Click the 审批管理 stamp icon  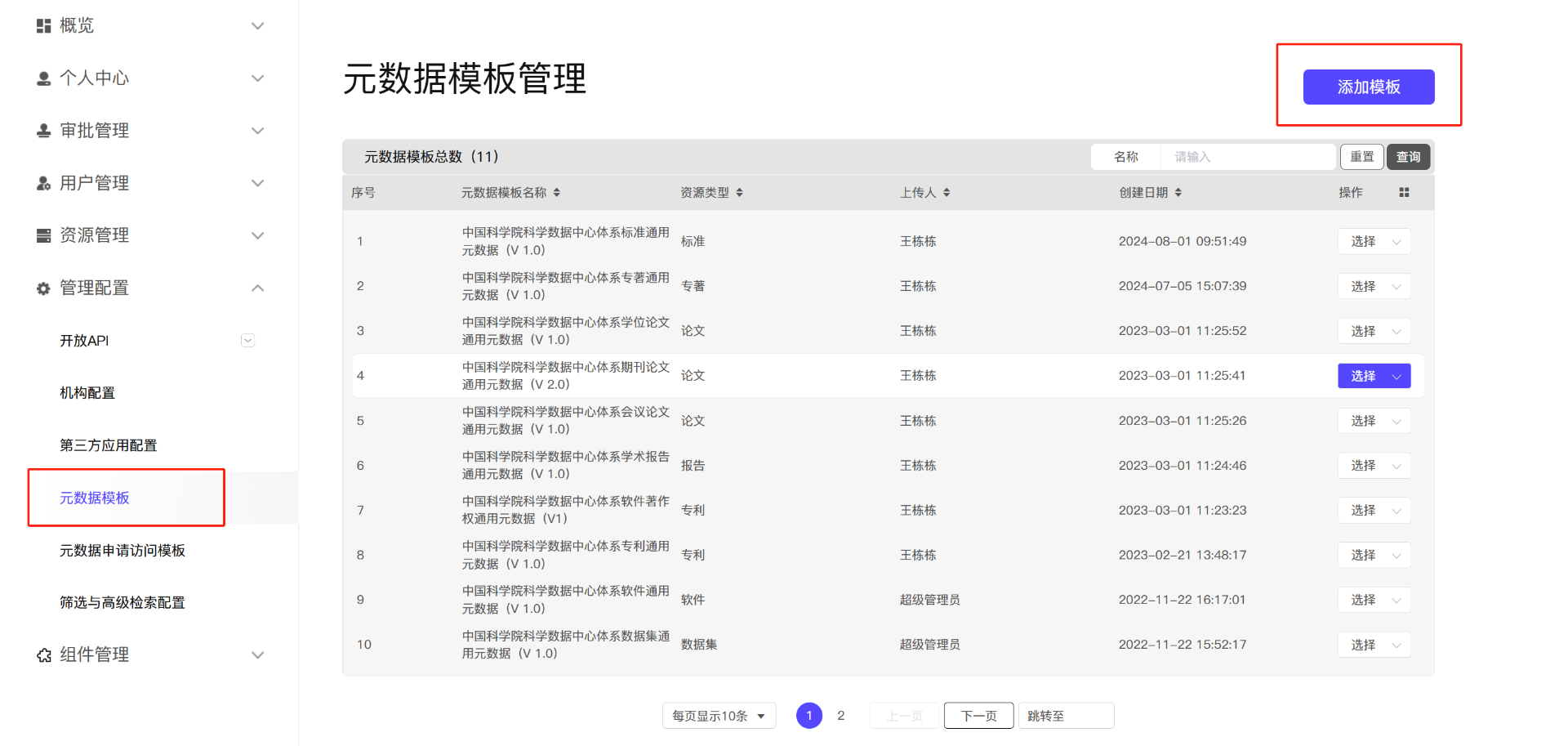coord(44,131)
